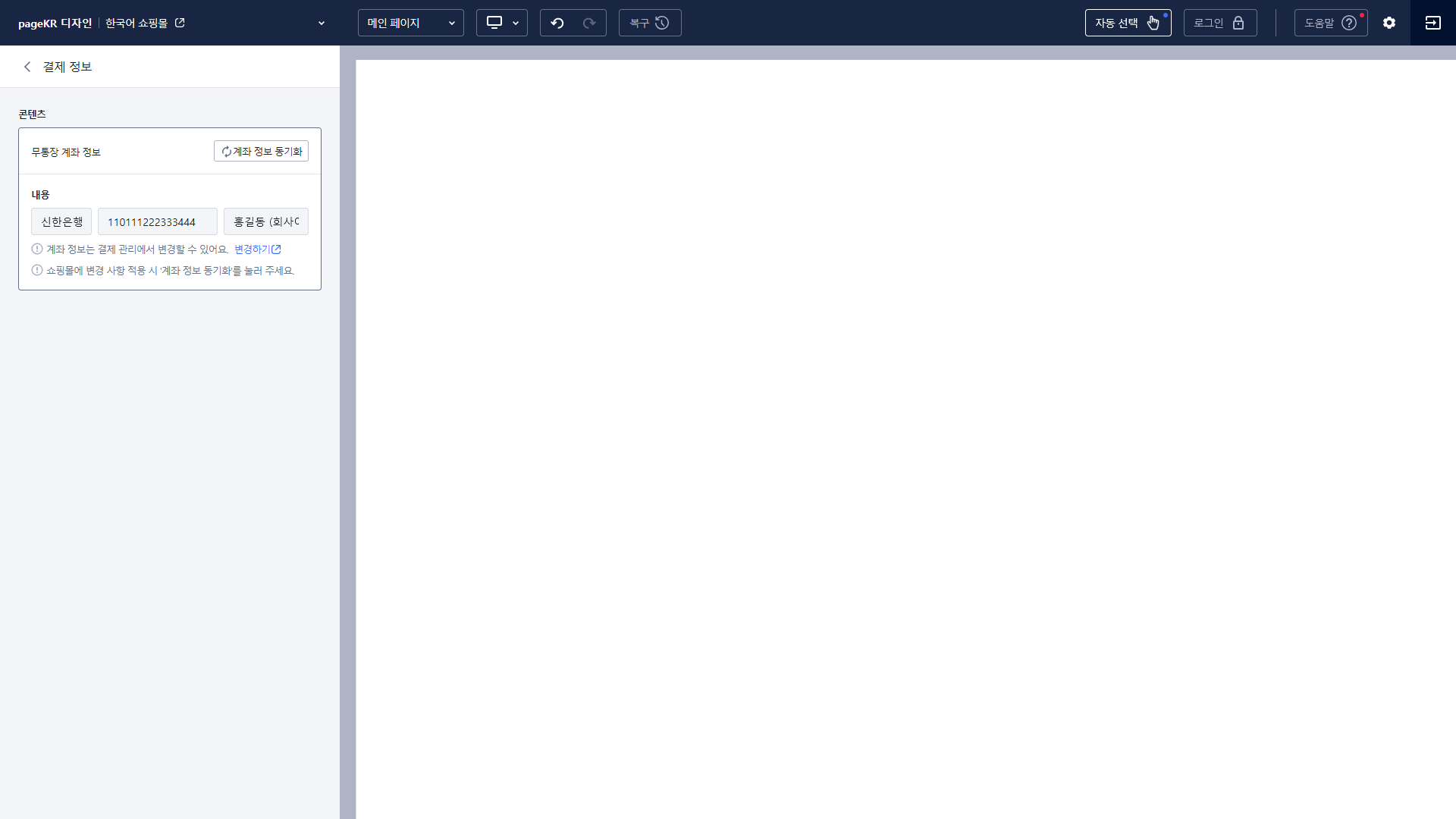This screenshot has height=819, width=1456.
Task: Open settings via the gear icon
Action: [1389, 23]
